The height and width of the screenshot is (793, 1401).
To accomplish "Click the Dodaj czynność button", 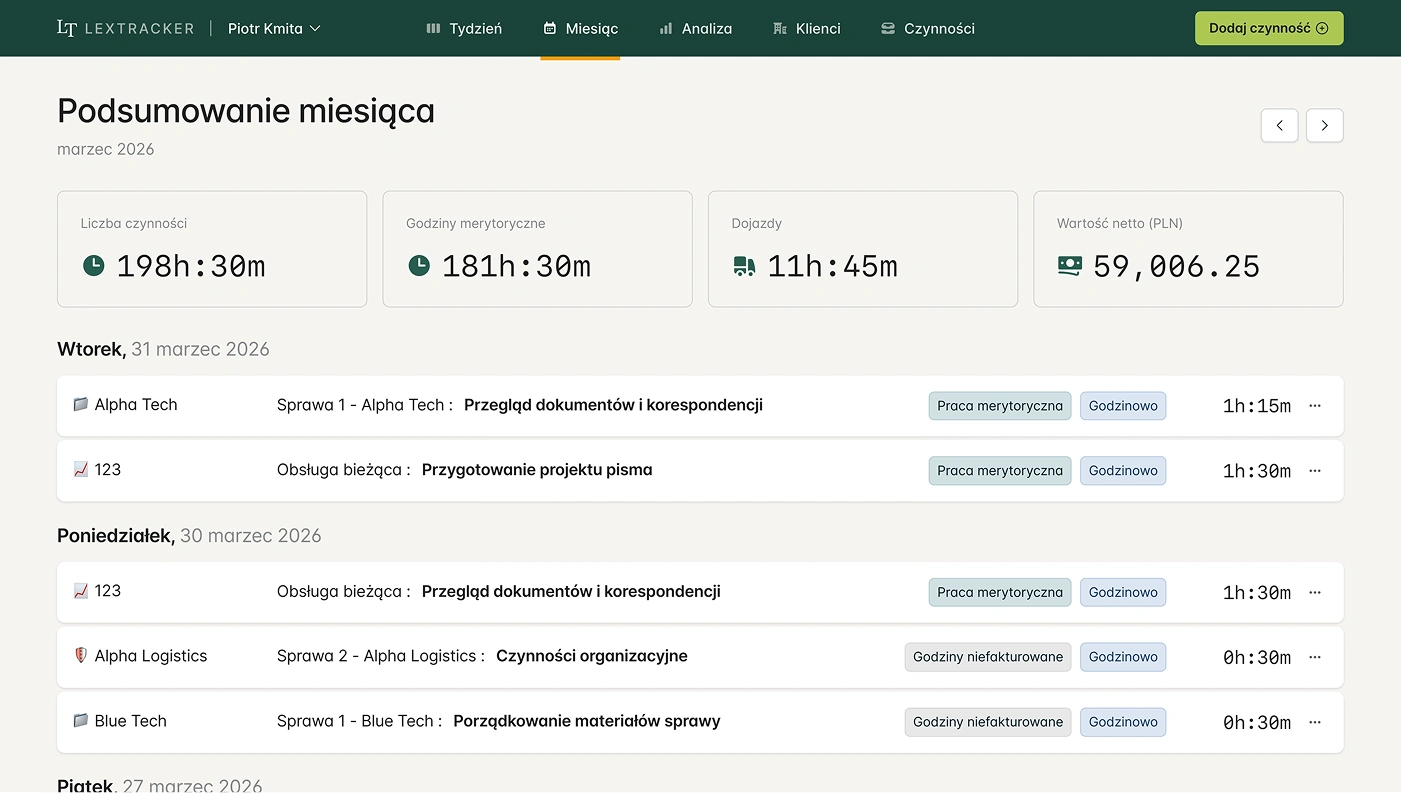I will [1268, 28].
